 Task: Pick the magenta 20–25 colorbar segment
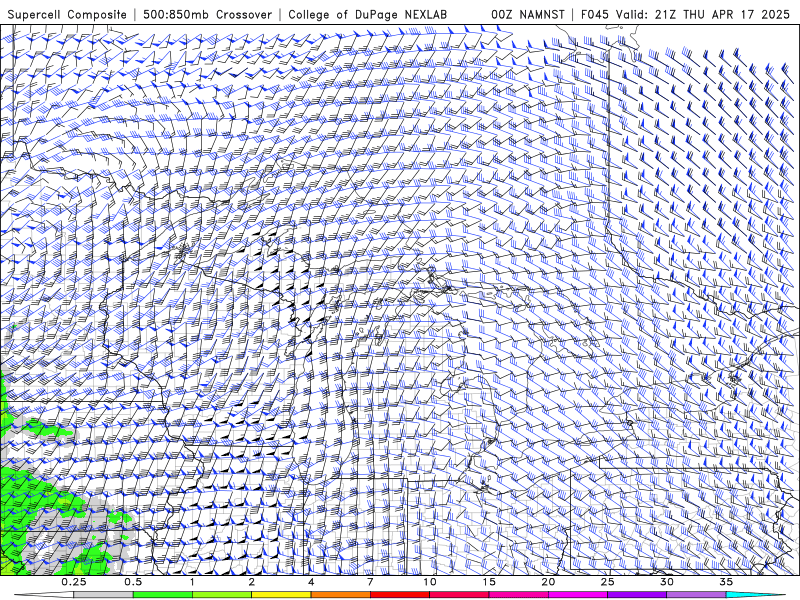(x=578, y=595)
